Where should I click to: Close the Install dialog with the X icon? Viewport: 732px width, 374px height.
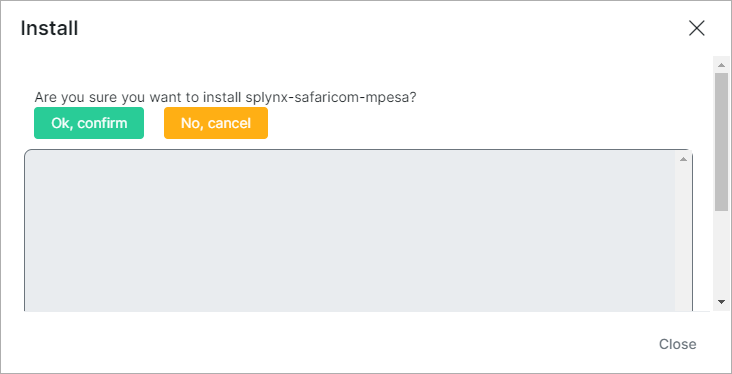[x=697, y=28]
